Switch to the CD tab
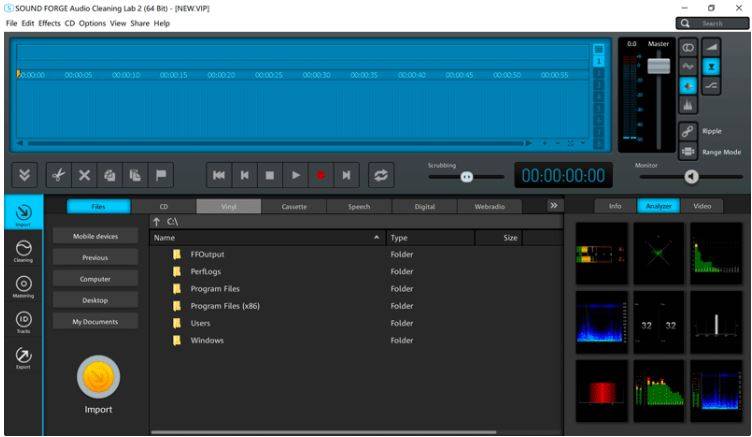Image resolution: width=752 pixels, height=437 pixels. [x=164, y=207]
